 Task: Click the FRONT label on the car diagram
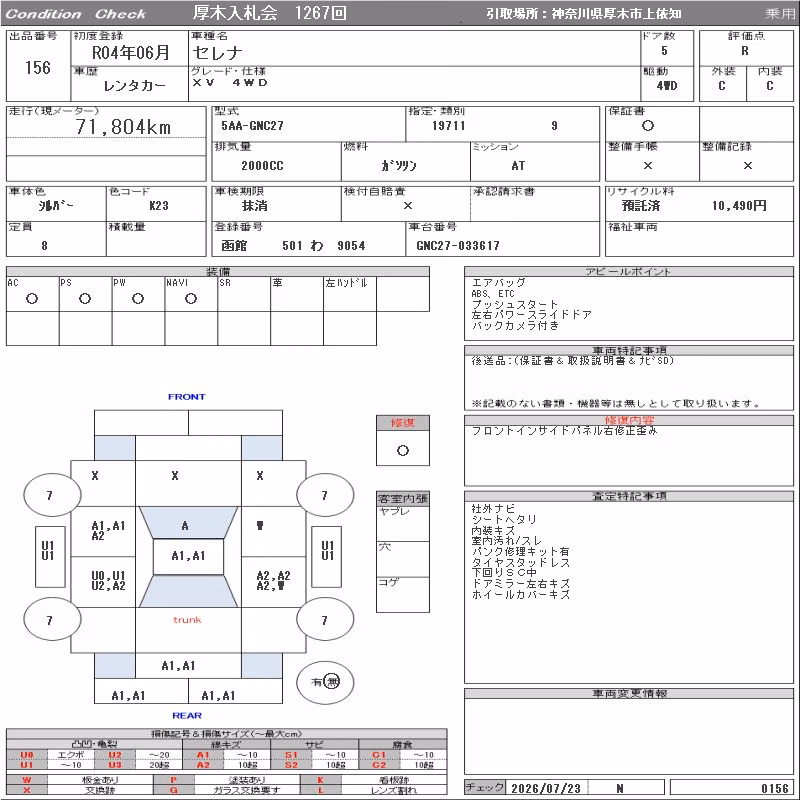[x=187, y=396]
